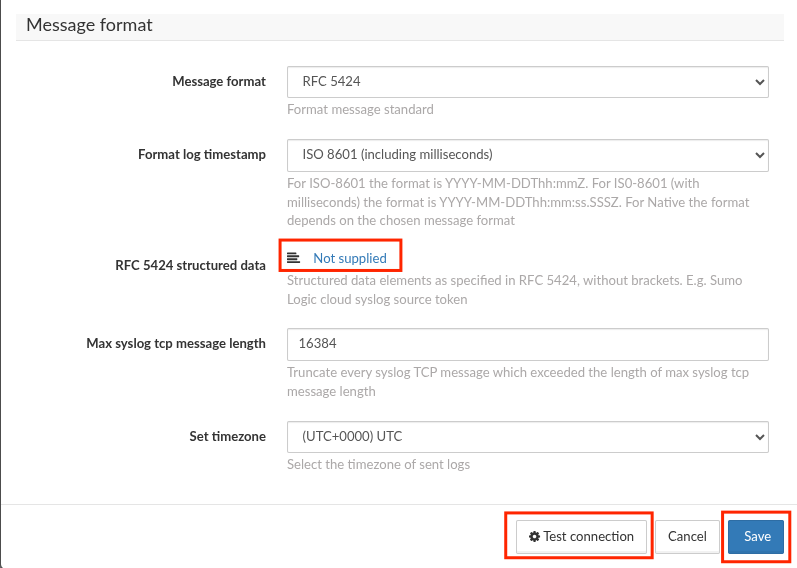Click the 'RFC 5424 structured data' label
This screenshot has width=797, height=568.
coord(190,265)
